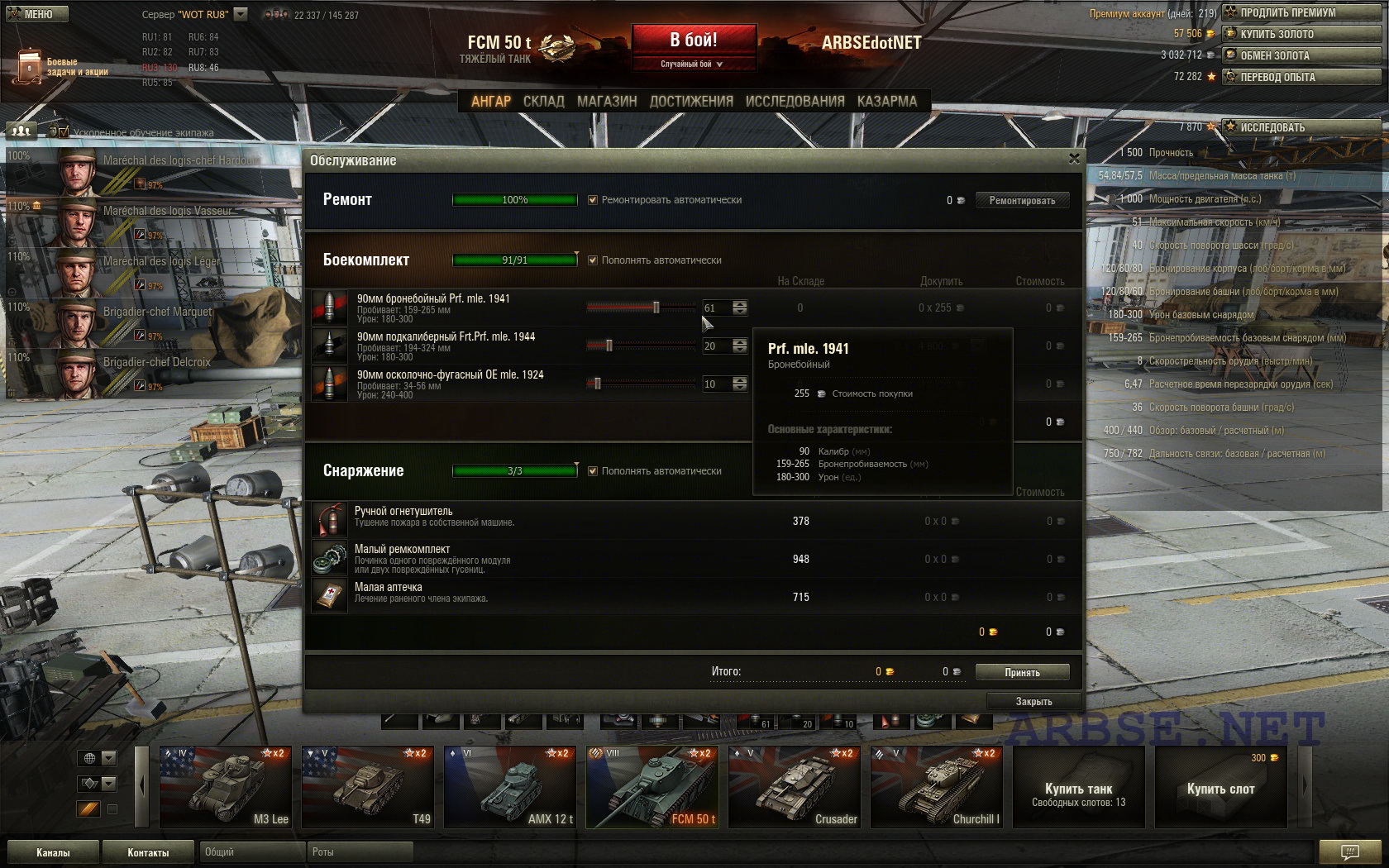This screenshot has height=868, width=1389.
Task: Switch to the Магазин tab
Action: pos(607,101)
